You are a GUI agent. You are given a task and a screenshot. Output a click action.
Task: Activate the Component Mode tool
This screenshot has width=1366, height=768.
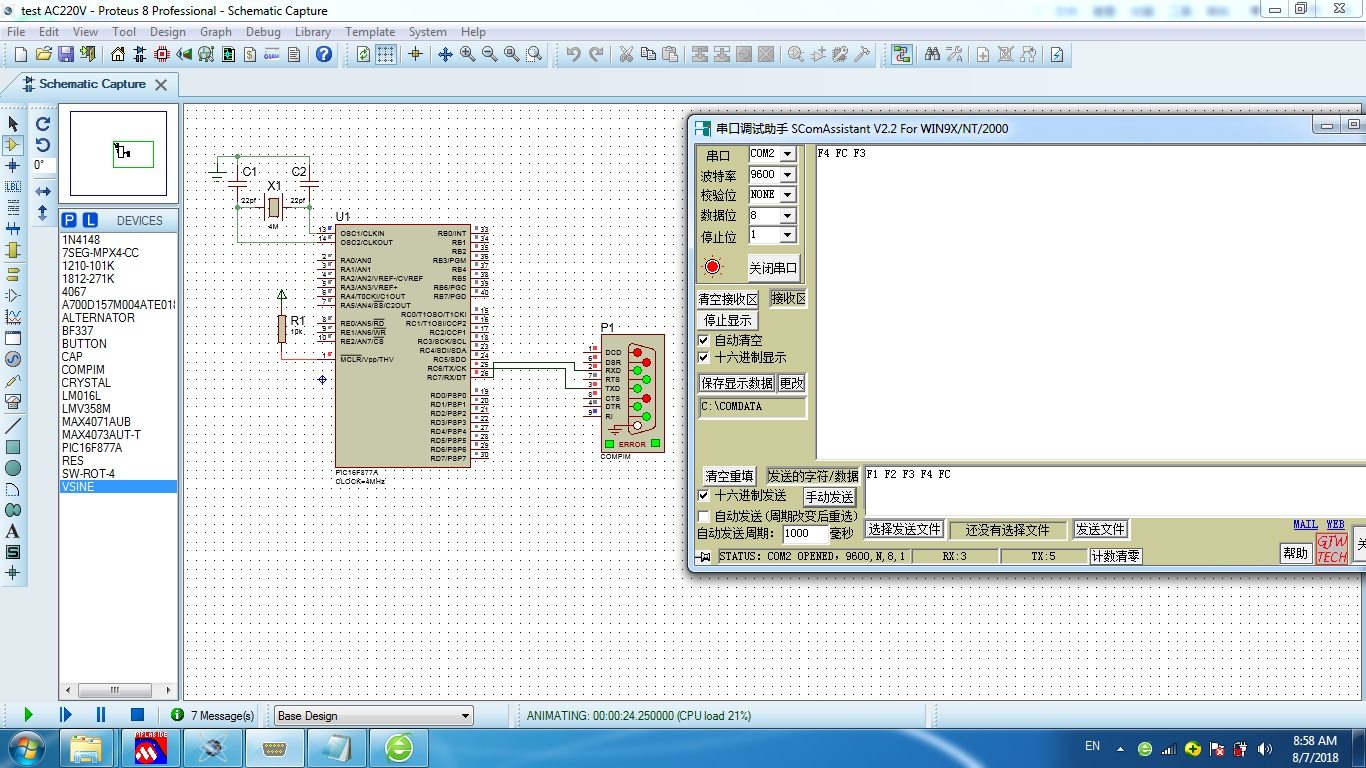click(13, 145)
